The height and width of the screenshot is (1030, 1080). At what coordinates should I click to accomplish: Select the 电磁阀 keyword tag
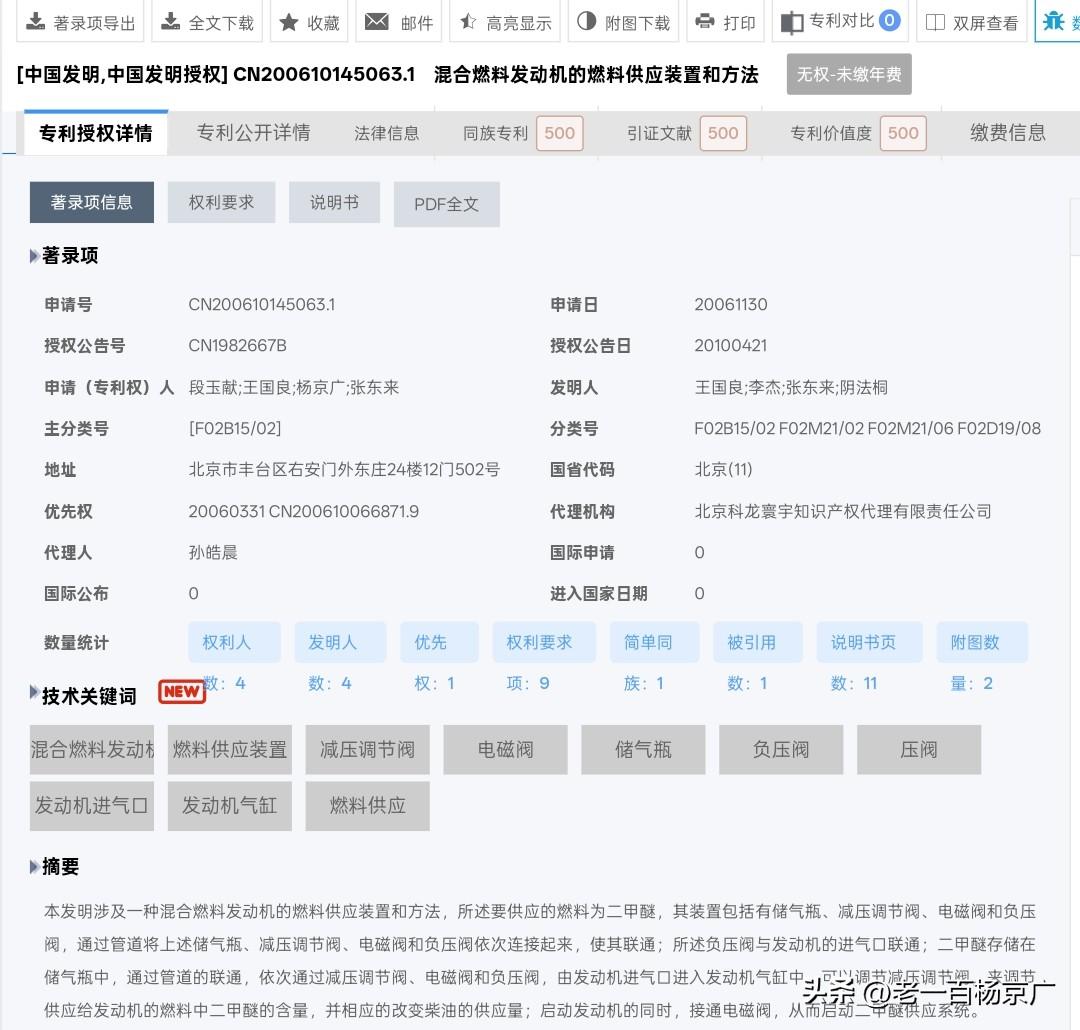(x=505, y=749)
